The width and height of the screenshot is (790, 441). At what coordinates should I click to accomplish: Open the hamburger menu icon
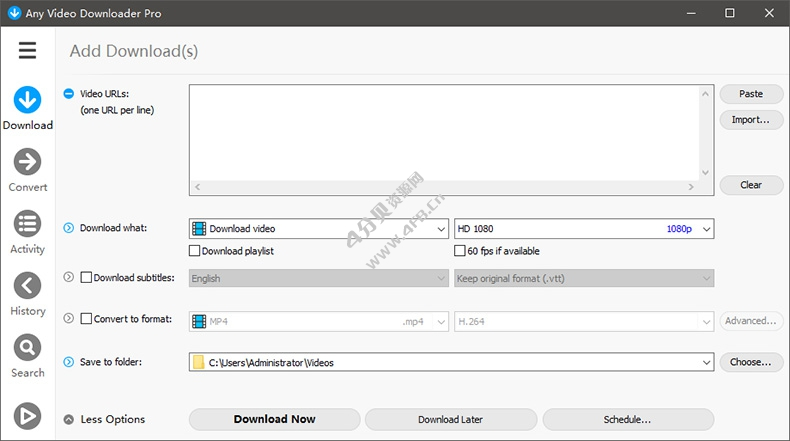pyautogui.click(x=27, y=51)
